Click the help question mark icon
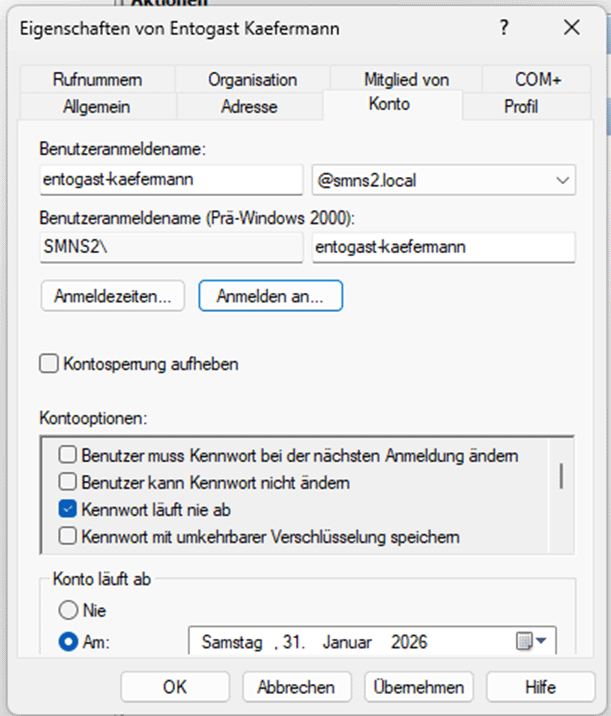611x716 pixels. click(505, 29)
